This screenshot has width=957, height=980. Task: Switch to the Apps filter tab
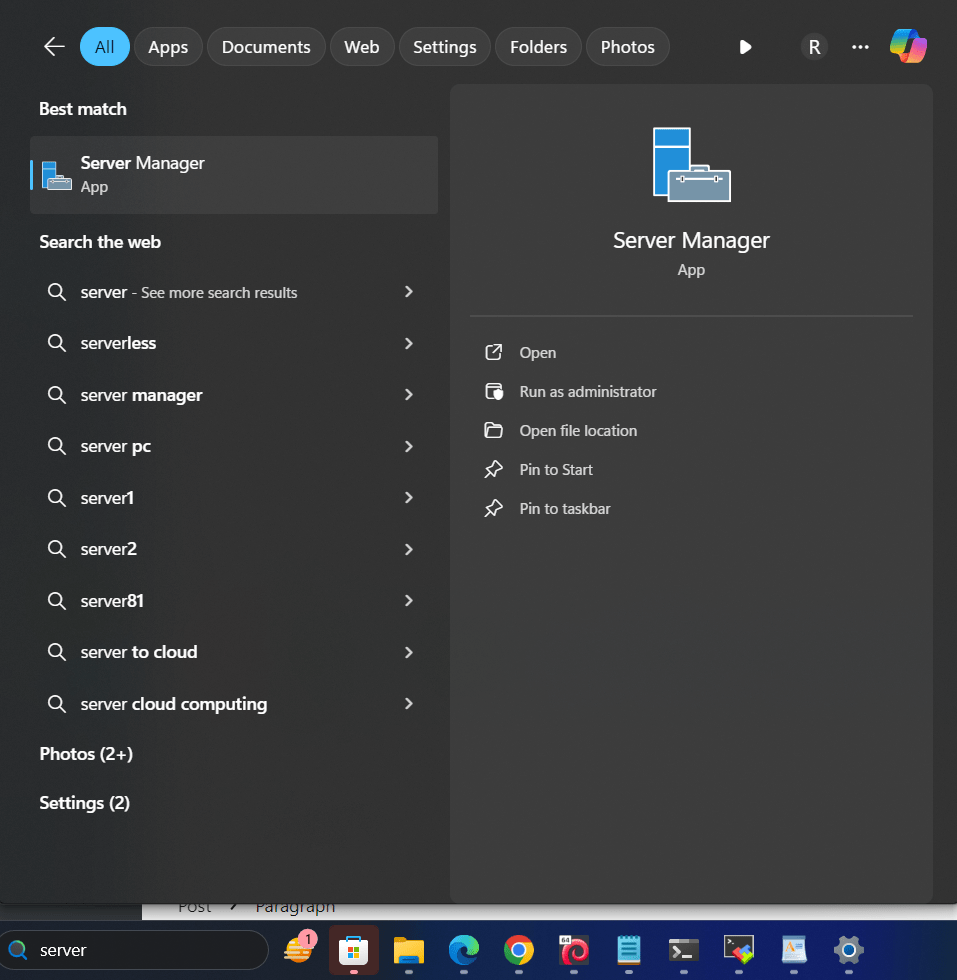pyautogui.click(x=168, y=47)
